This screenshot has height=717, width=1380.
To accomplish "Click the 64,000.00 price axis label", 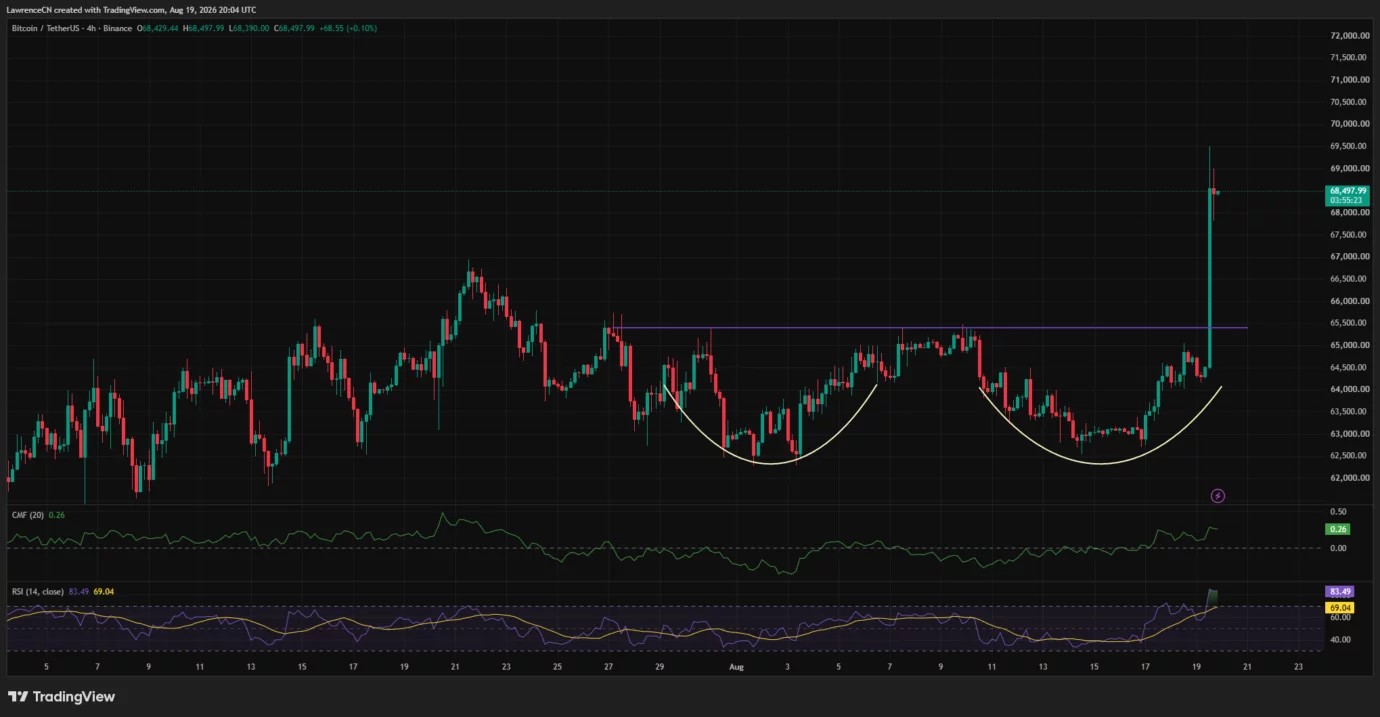I will click(x=1348, y=390).
